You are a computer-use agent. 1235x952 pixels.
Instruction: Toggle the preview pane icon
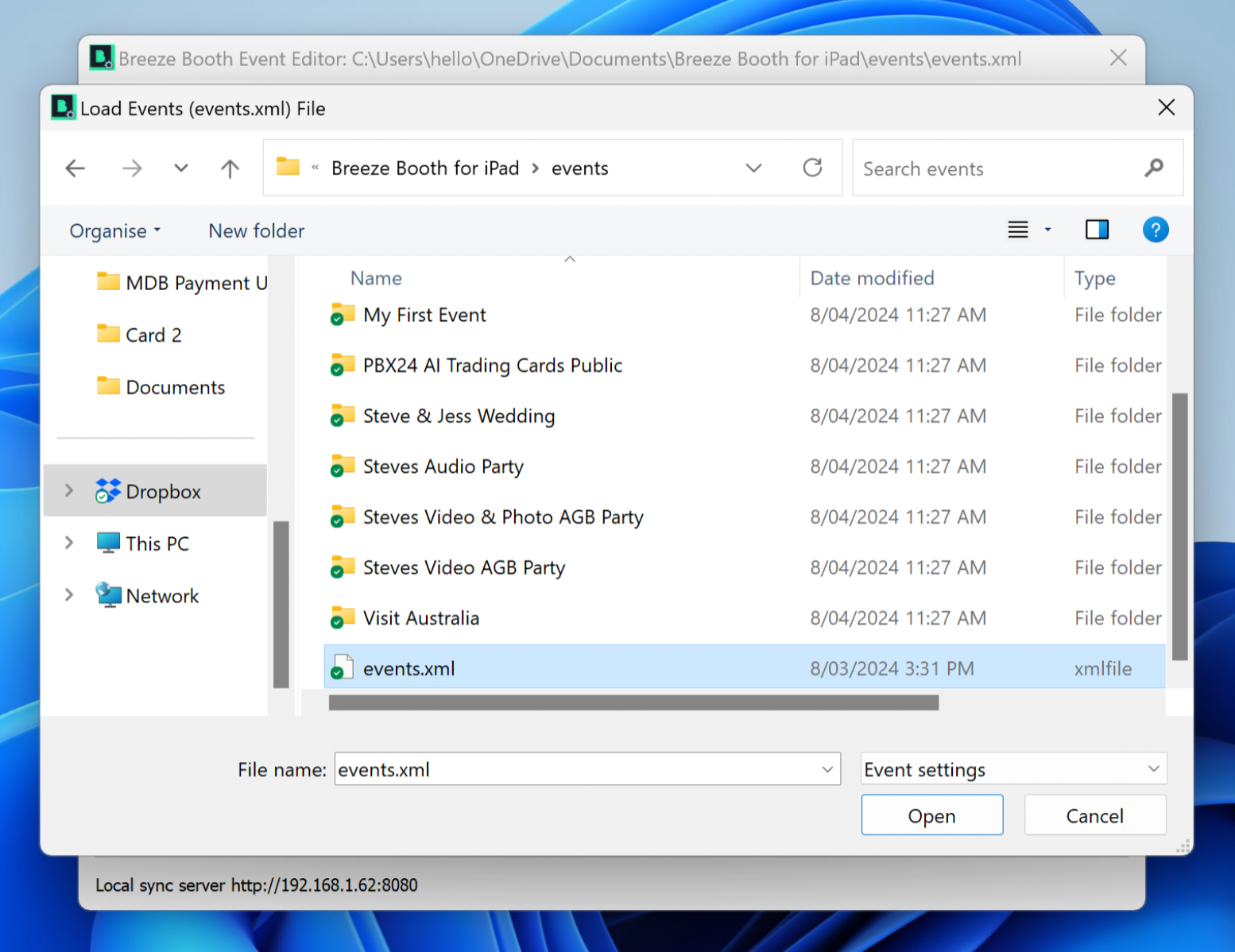1097,230
